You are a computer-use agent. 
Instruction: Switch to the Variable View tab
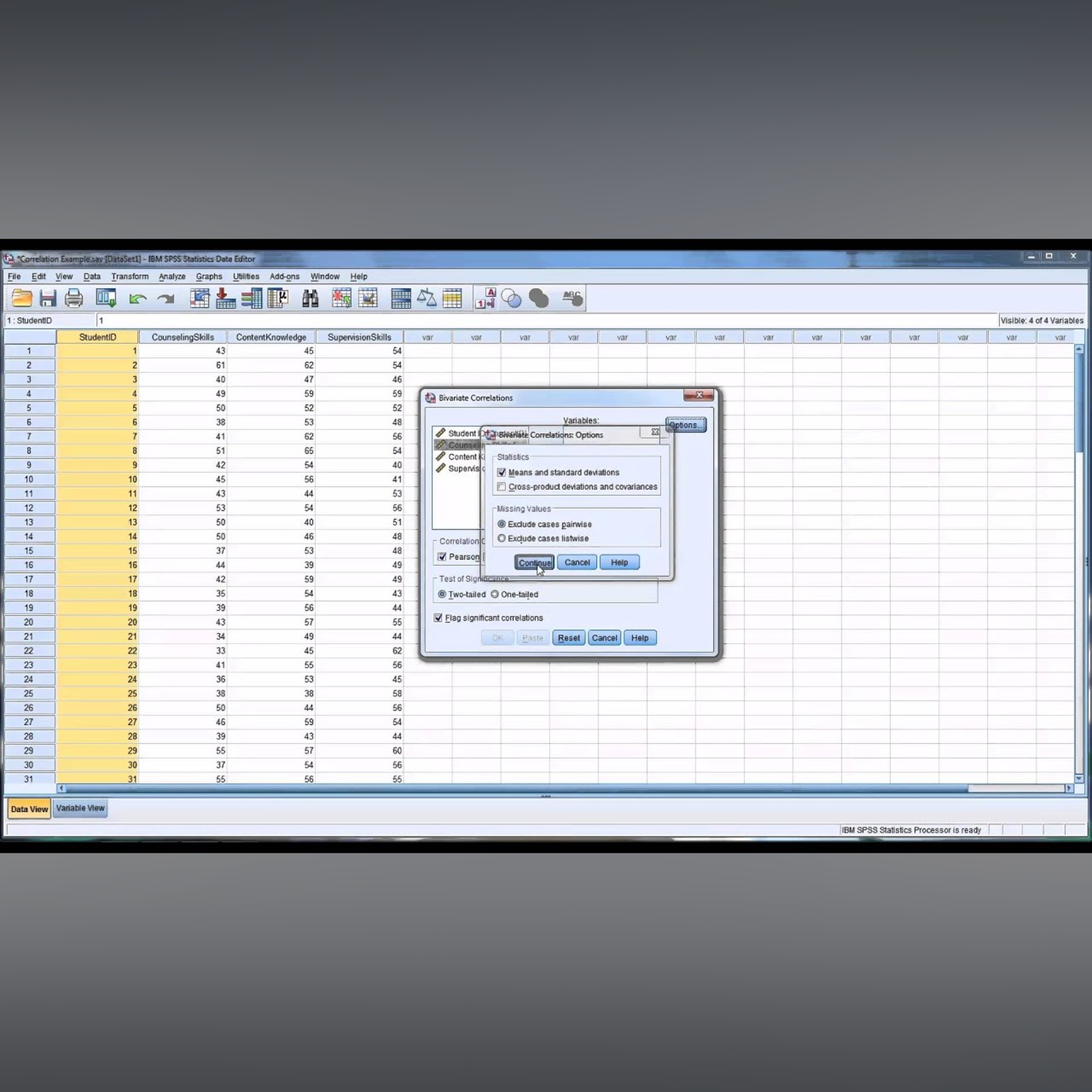pos(80,808)
